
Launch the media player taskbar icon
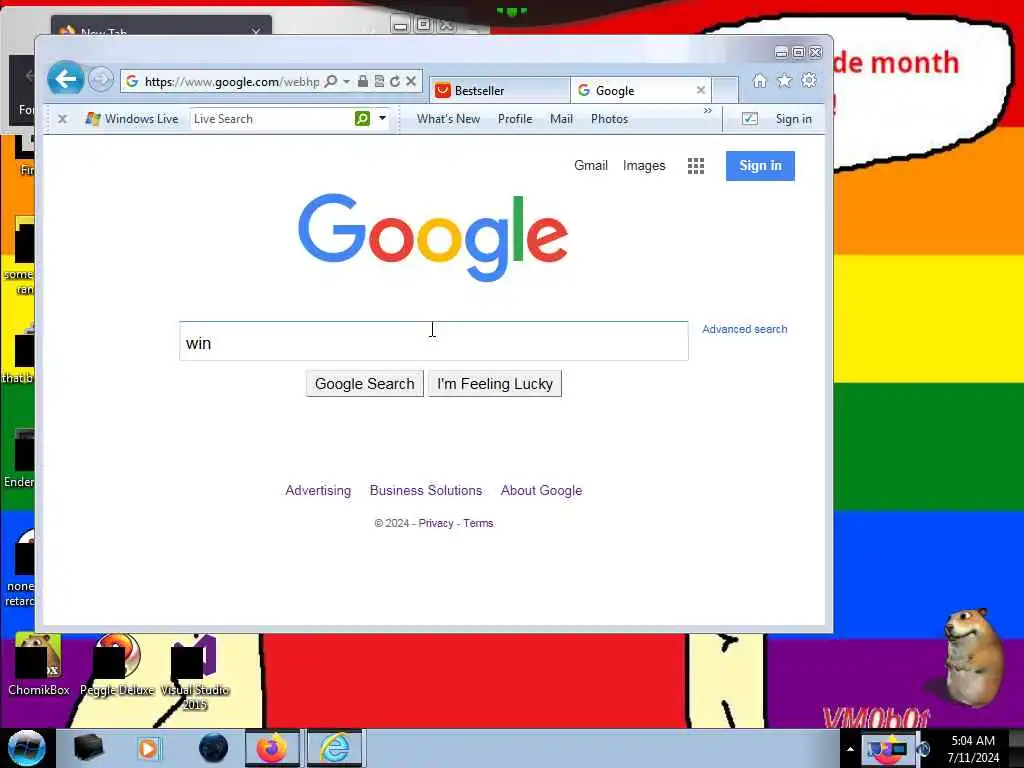click(149, 748)
